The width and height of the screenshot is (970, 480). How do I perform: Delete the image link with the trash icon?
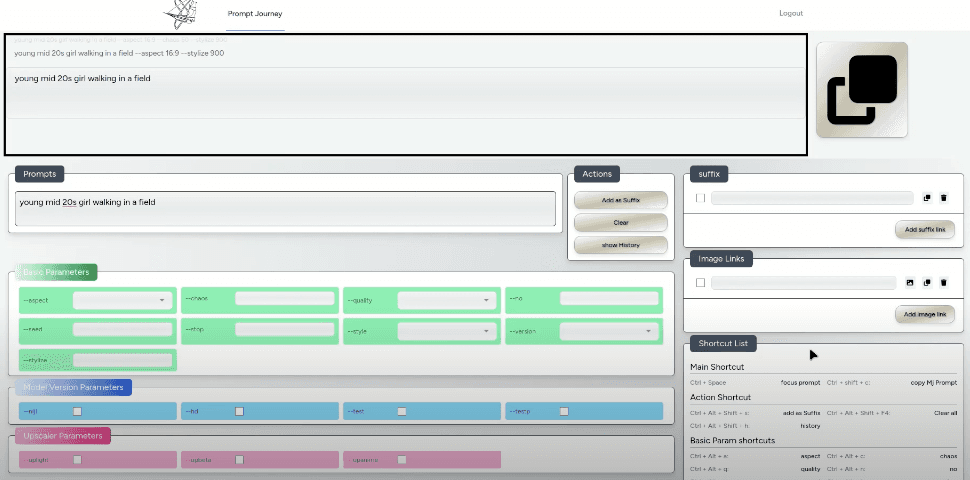(x=943, y=283)
